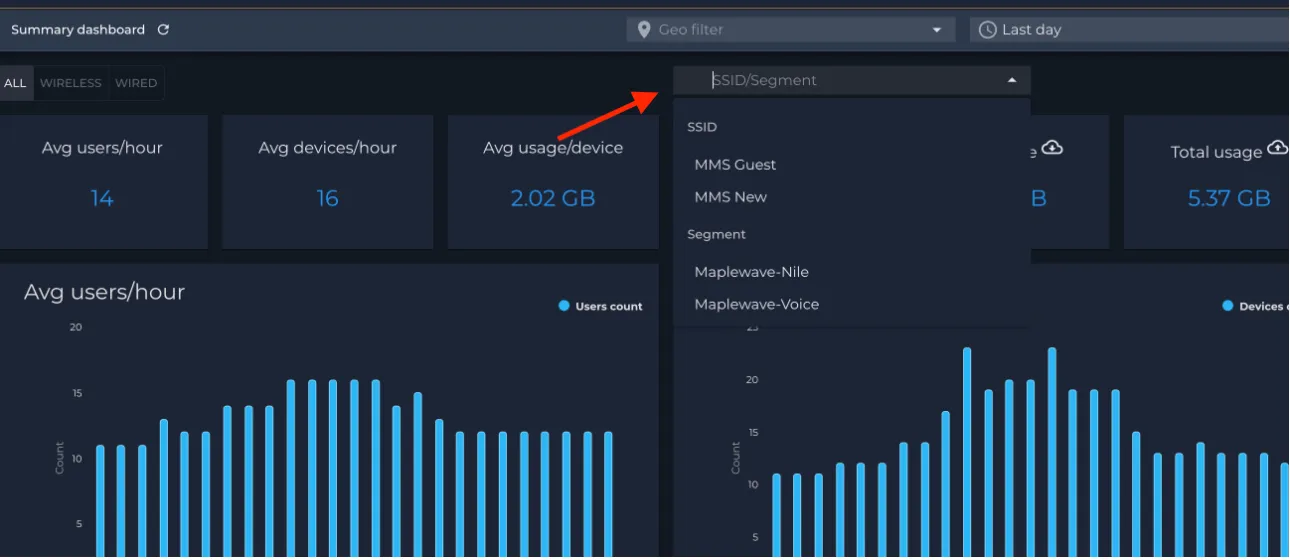The image size is (1290, 560).
Task: Click the Total usage card label
Action: click(1216, 152)
